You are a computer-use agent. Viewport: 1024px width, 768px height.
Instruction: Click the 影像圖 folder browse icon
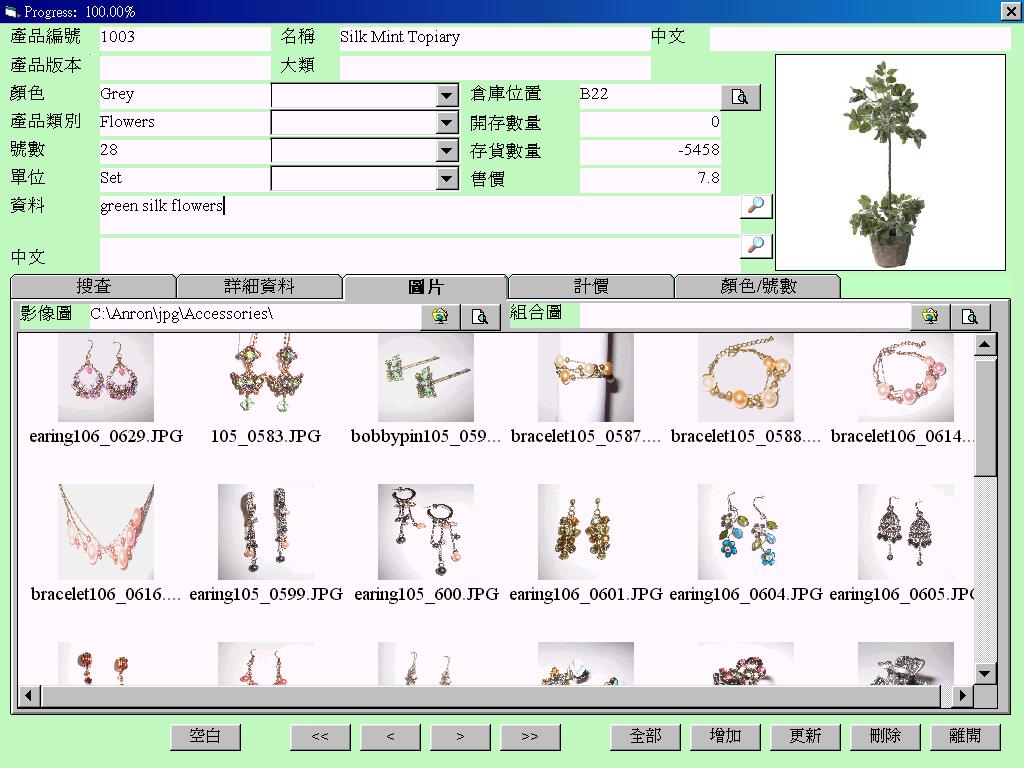[440, 317]
